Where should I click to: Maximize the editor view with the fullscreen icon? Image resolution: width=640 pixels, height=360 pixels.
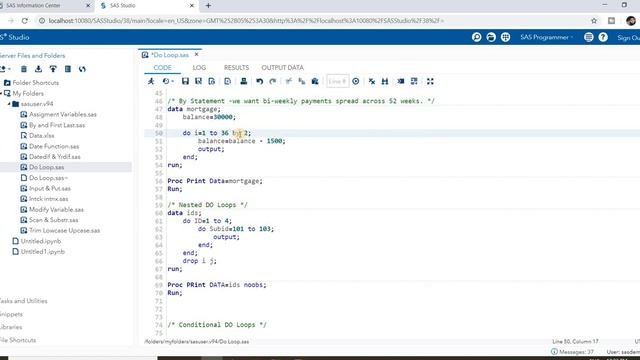tap(430, 81)
